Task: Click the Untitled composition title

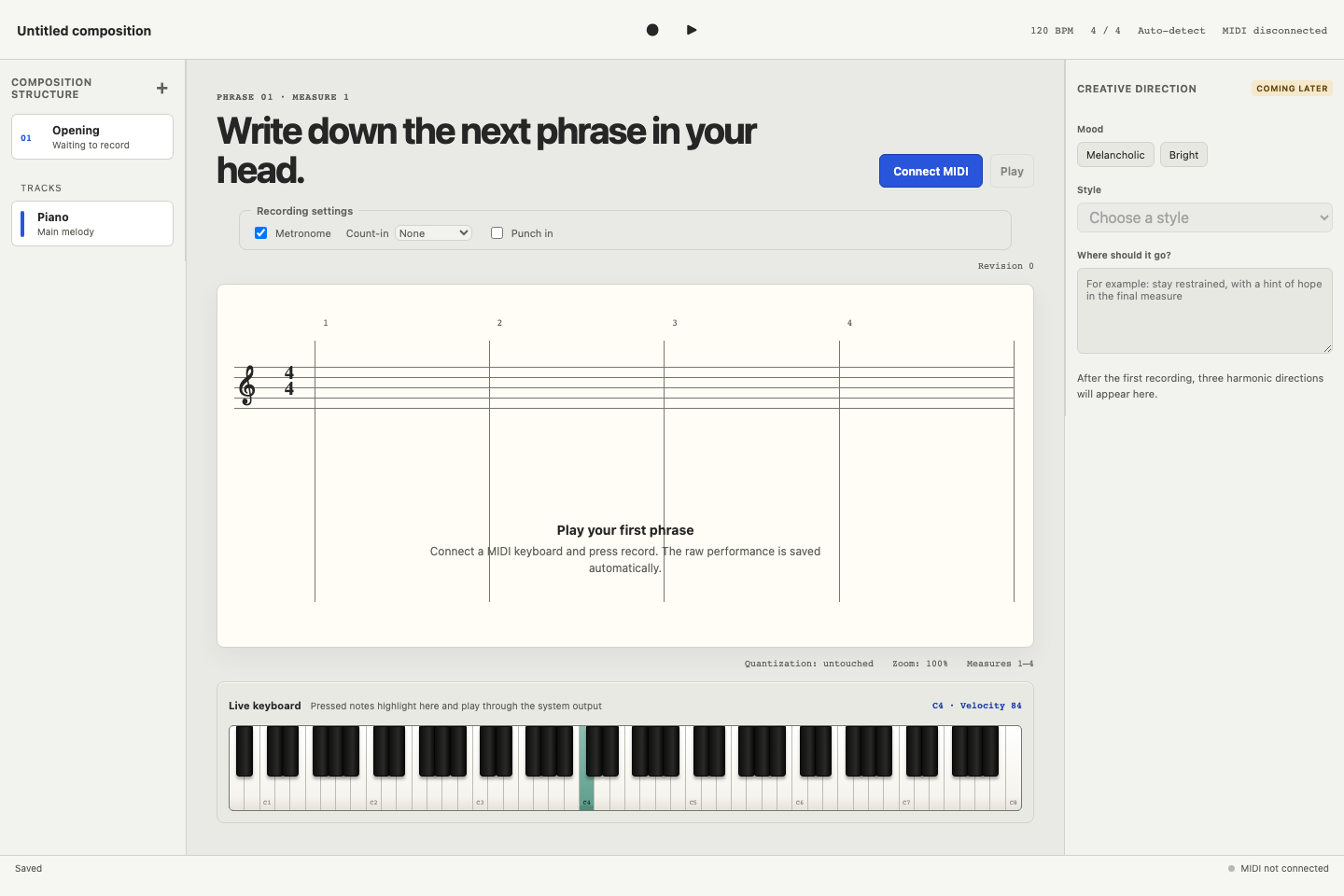Action: pyautogui.click(x=84, y=31)
